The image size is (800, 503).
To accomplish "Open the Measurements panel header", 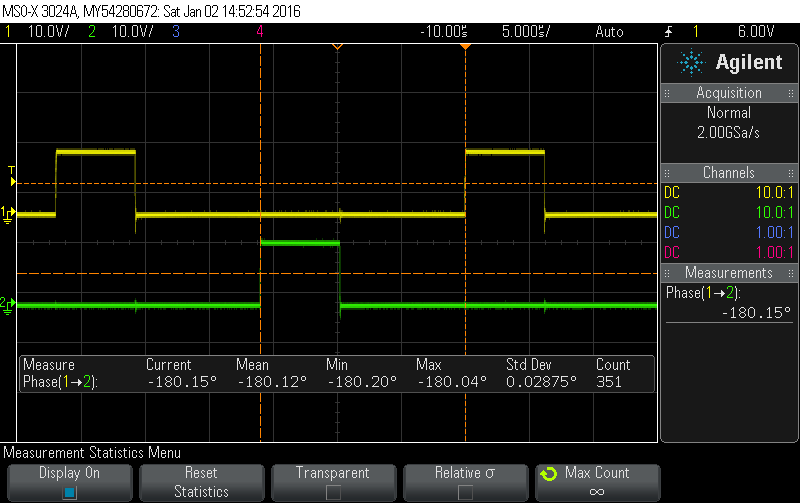I will (x=729, y=273).
